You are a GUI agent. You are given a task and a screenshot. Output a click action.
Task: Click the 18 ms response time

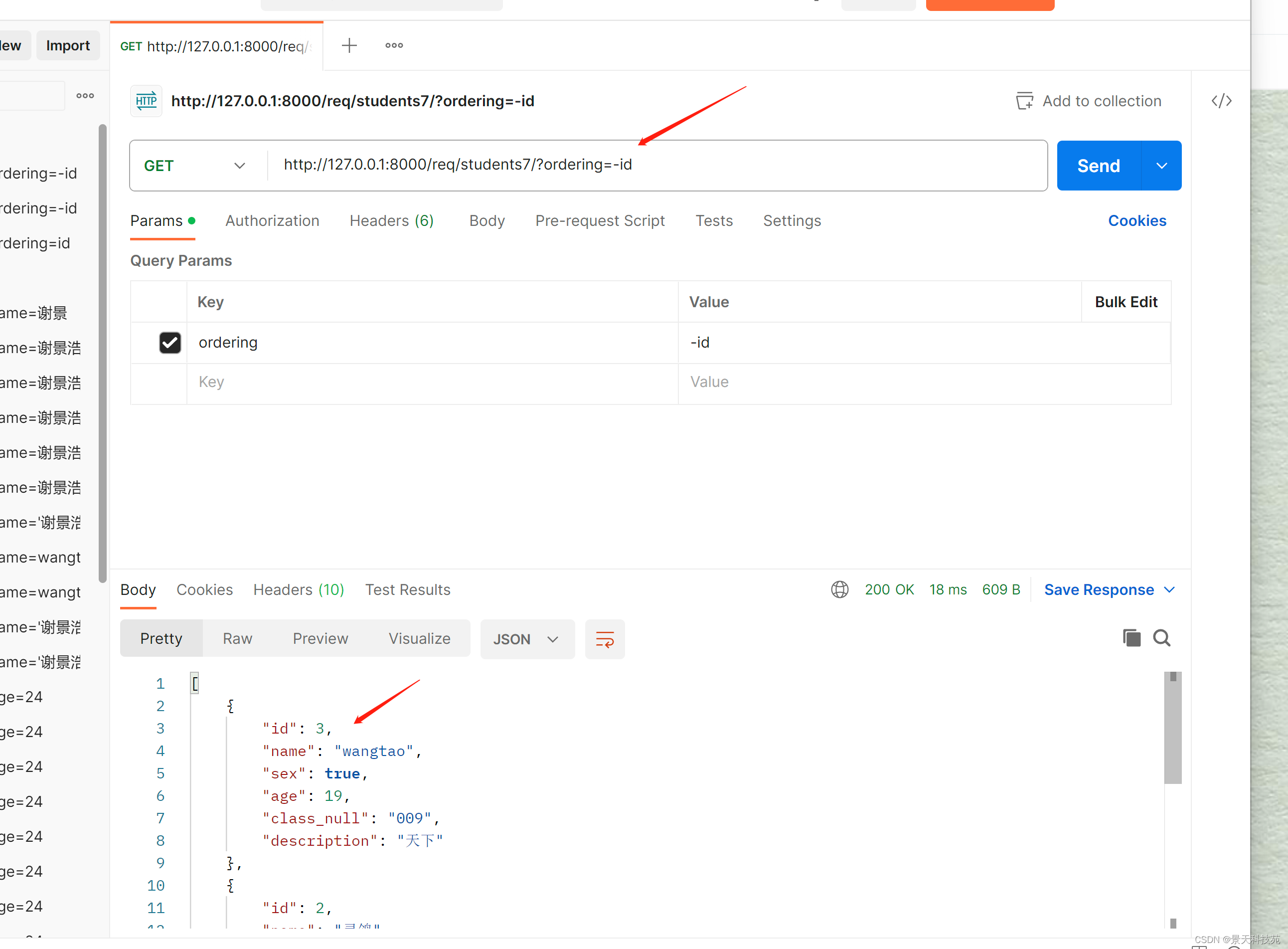[x=948, y=590]
